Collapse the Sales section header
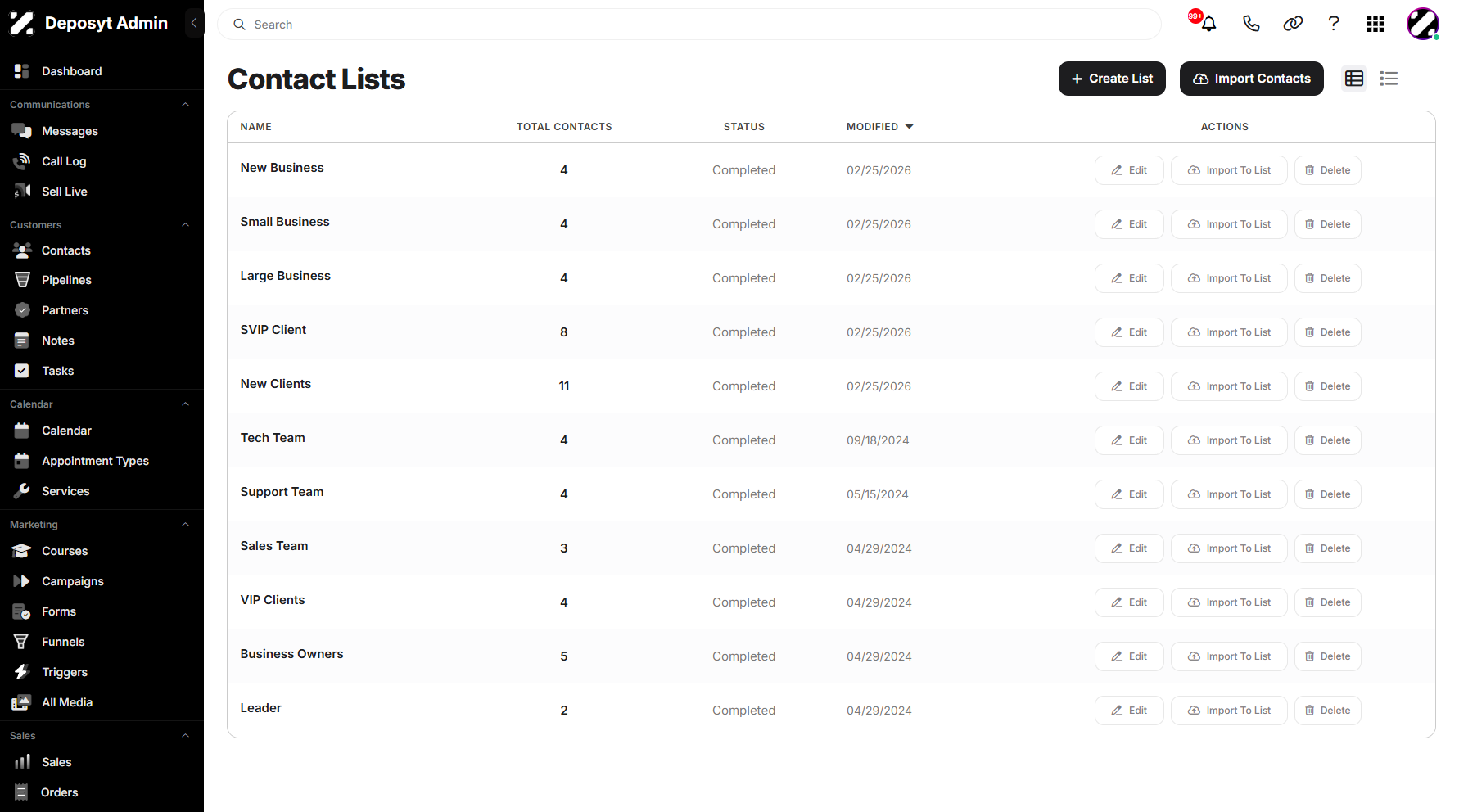 pos(185,736)
